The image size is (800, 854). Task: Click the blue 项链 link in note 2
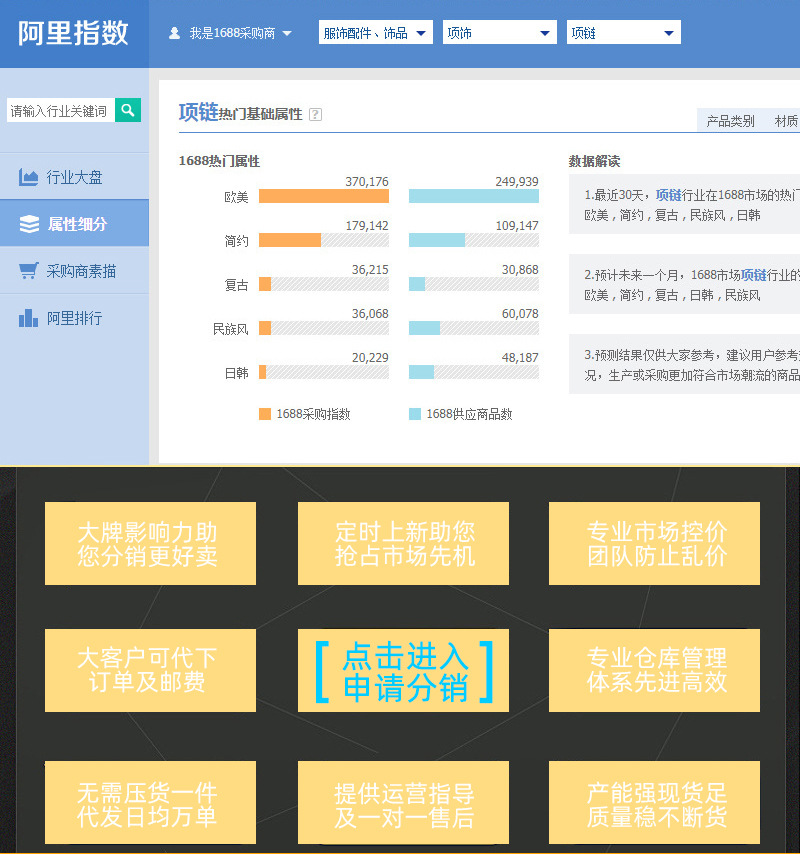tap(753, 275)
